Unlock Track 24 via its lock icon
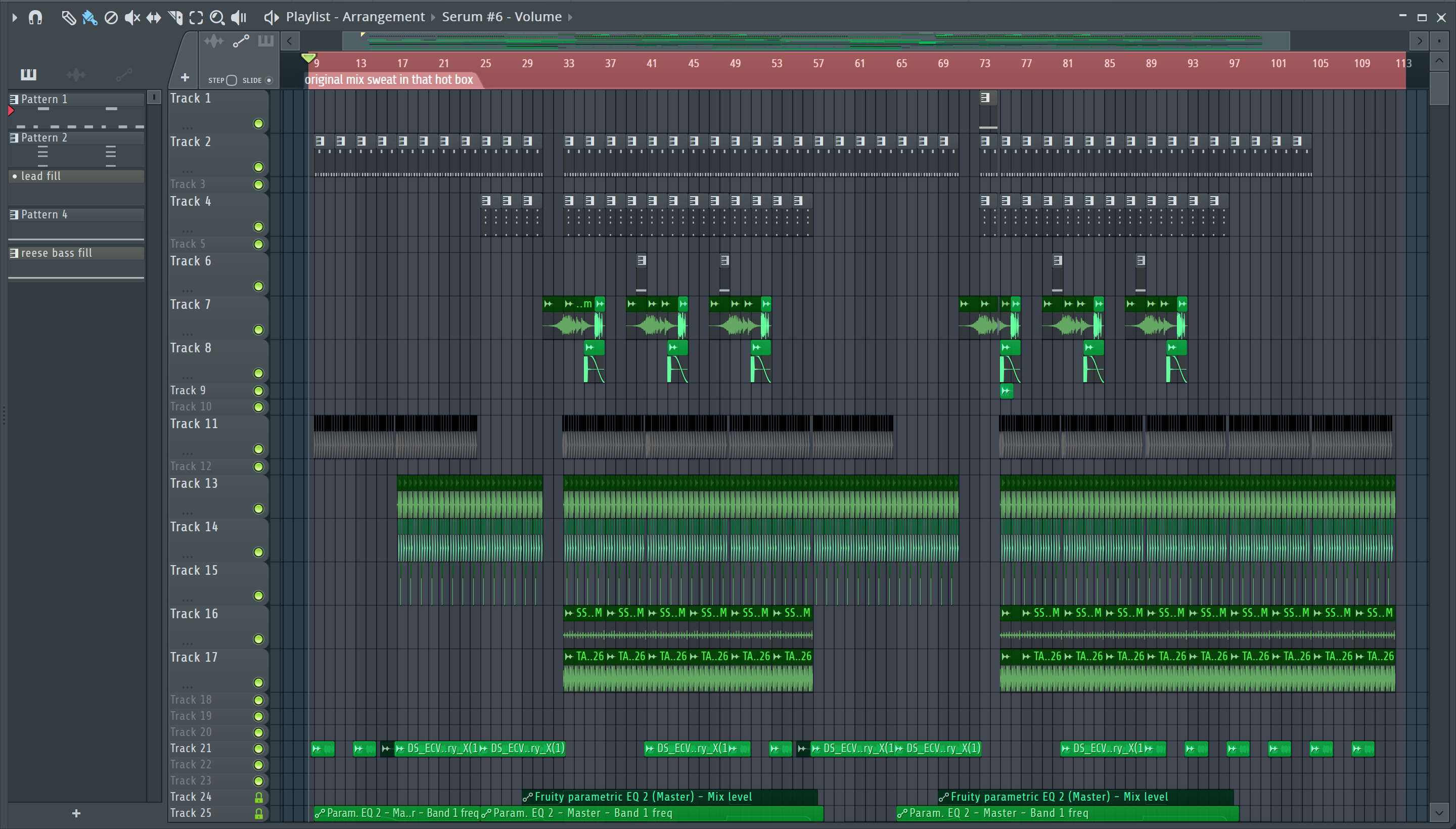Screen dimensions: 1456x829 [x=258, y=797]
